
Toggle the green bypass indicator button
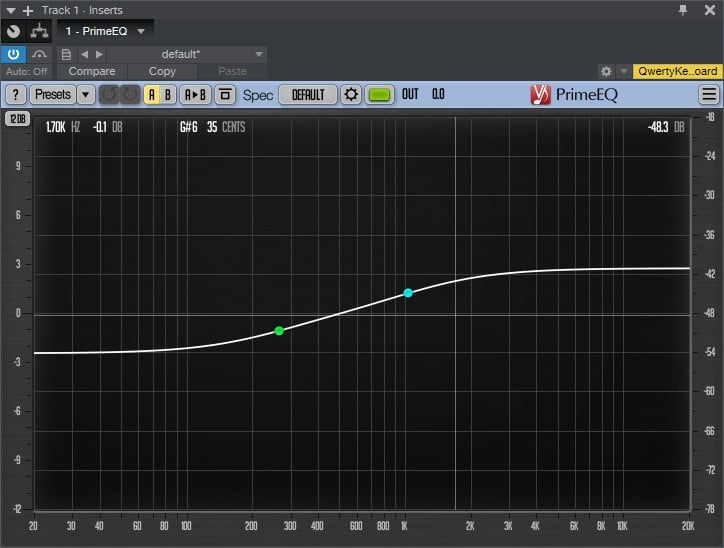[x=380, y=95]
